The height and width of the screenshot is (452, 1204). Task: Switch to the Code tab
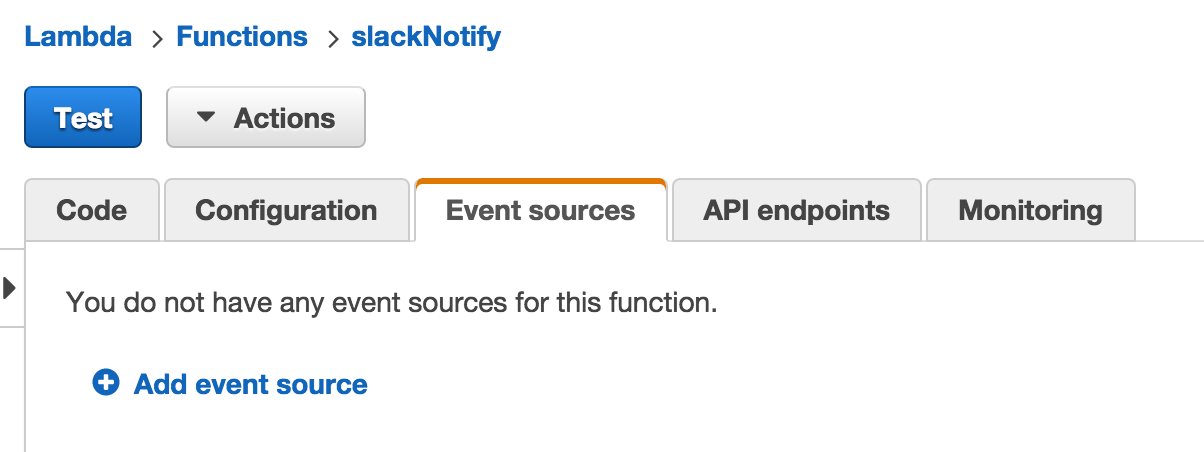pyautogui.click(x=92, y=211)
